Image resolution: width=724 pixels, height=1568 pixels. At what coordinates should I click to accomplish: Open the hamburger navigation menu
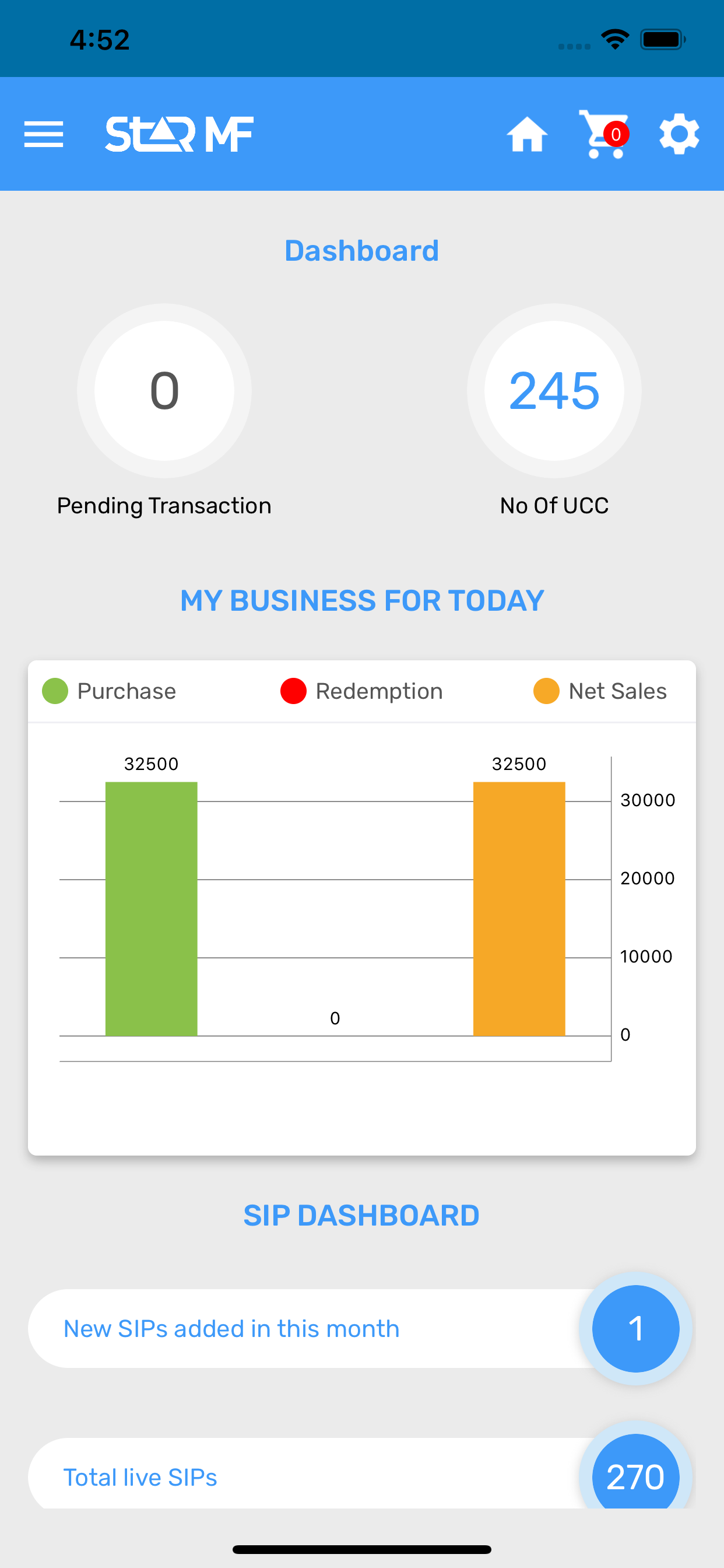pyautogui.click(x=43, y=134)
